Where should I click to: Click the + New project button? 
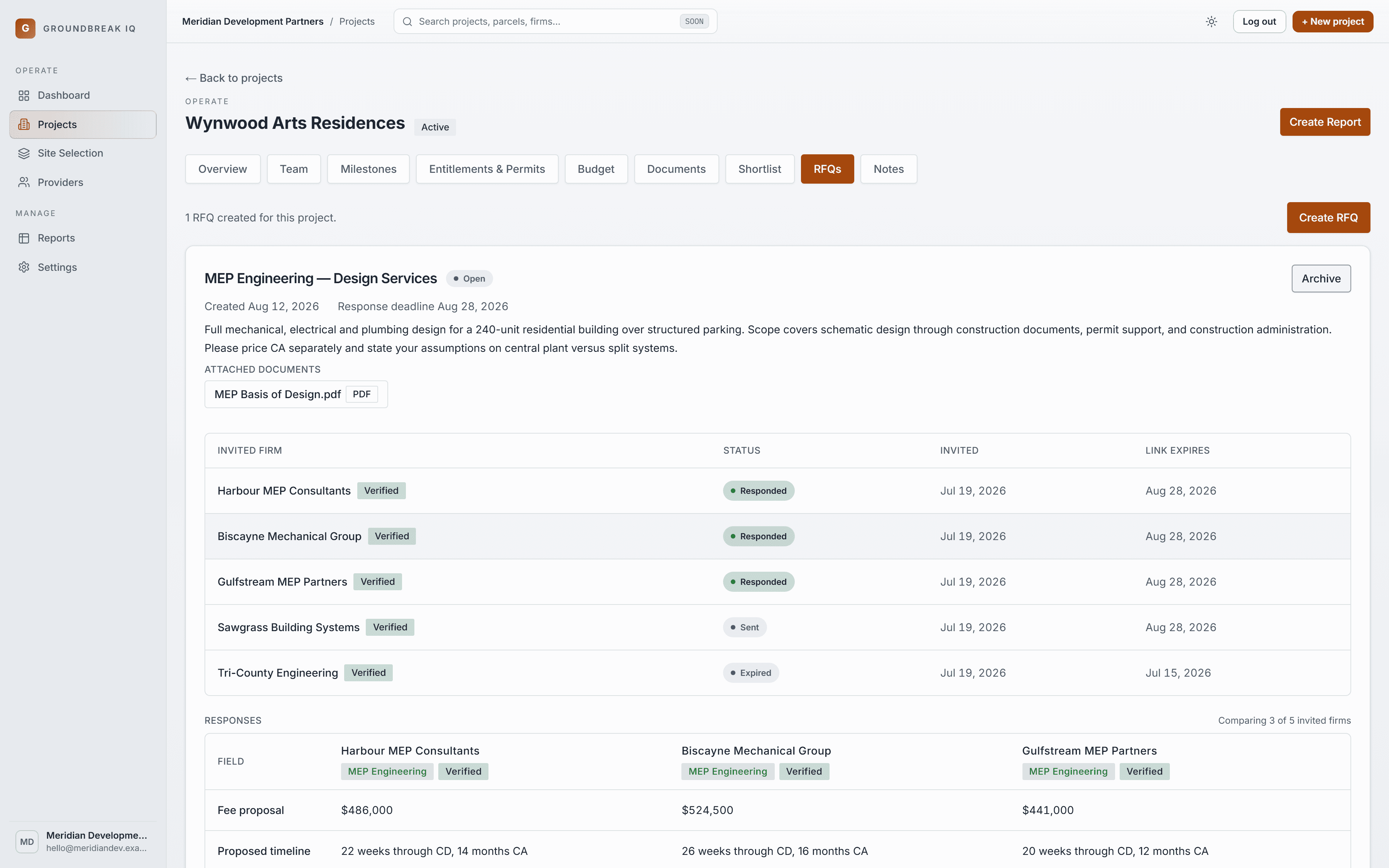pyautogui.click(x=1333, y=22)
